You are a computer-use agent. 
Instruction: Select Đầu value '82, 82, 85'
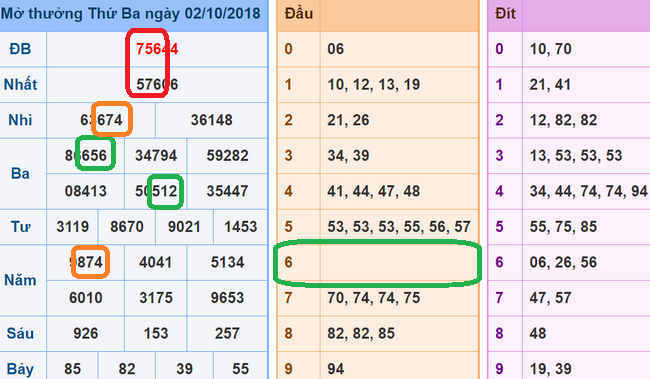361,334
